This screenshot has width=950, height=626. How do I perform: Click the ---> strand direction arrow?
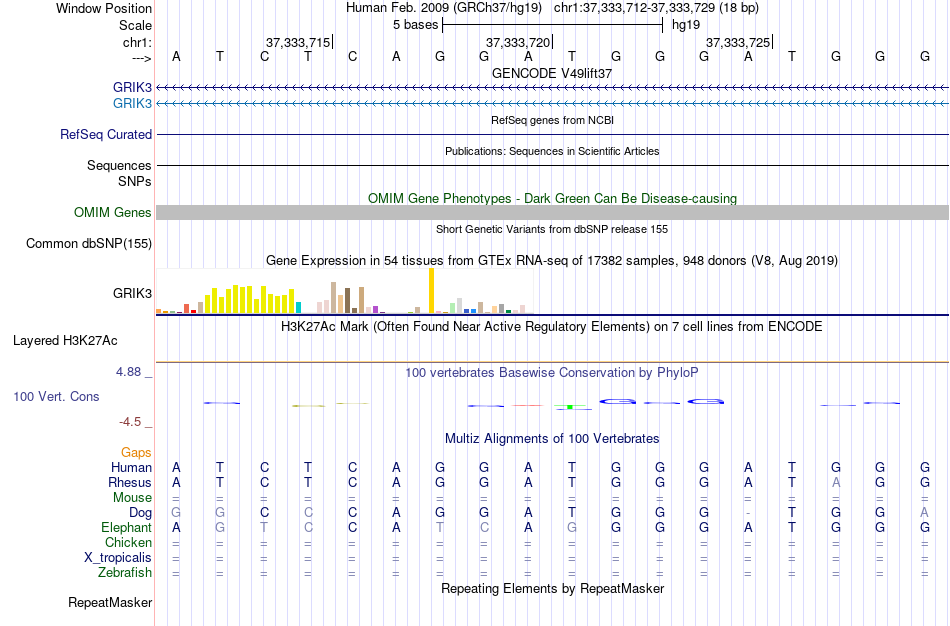(142, 58)
